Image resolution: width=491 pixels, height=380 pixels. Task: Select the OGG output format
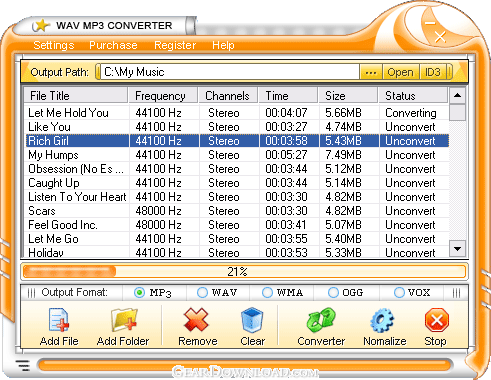[333, 293]
